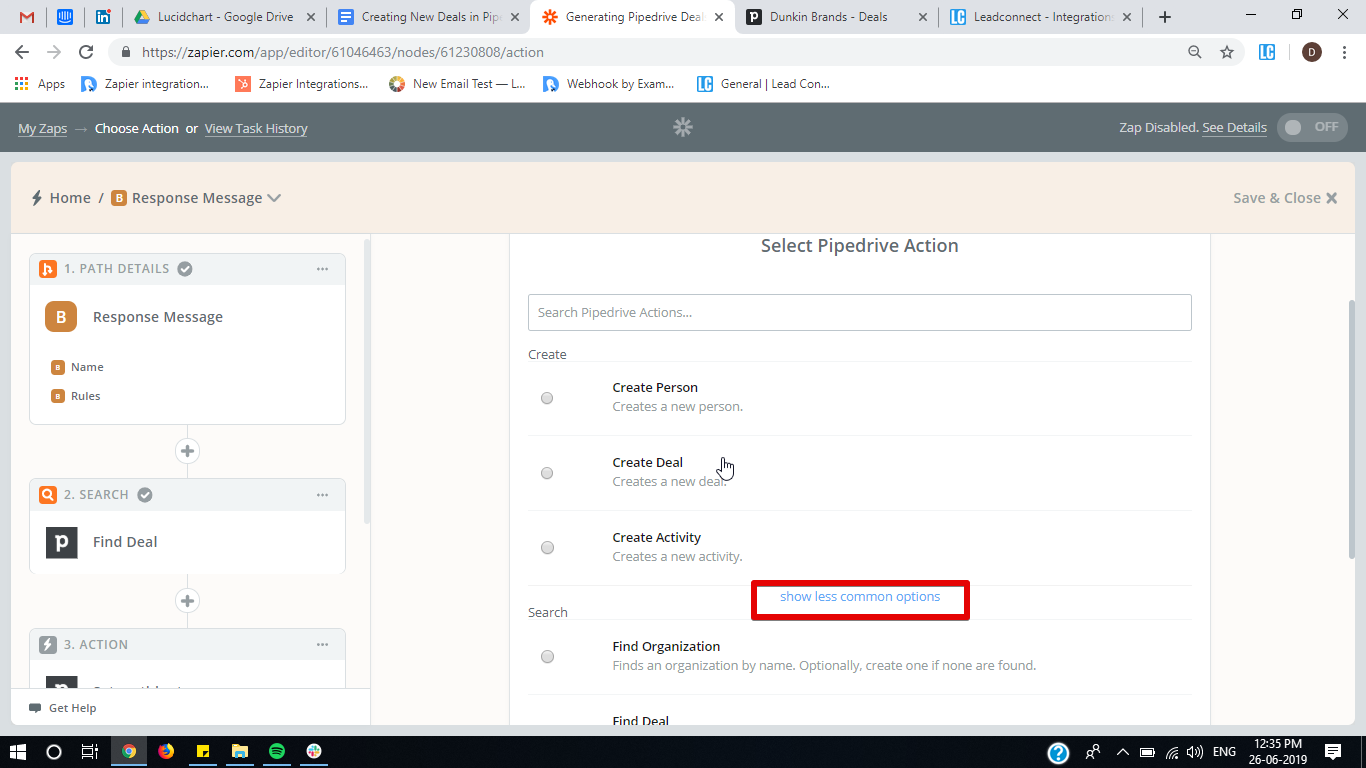Viewport: 1366px width, 768px height.
Task: Switch to Dunkin Brands - Deals tab
Action: click(x=835, y=17)
